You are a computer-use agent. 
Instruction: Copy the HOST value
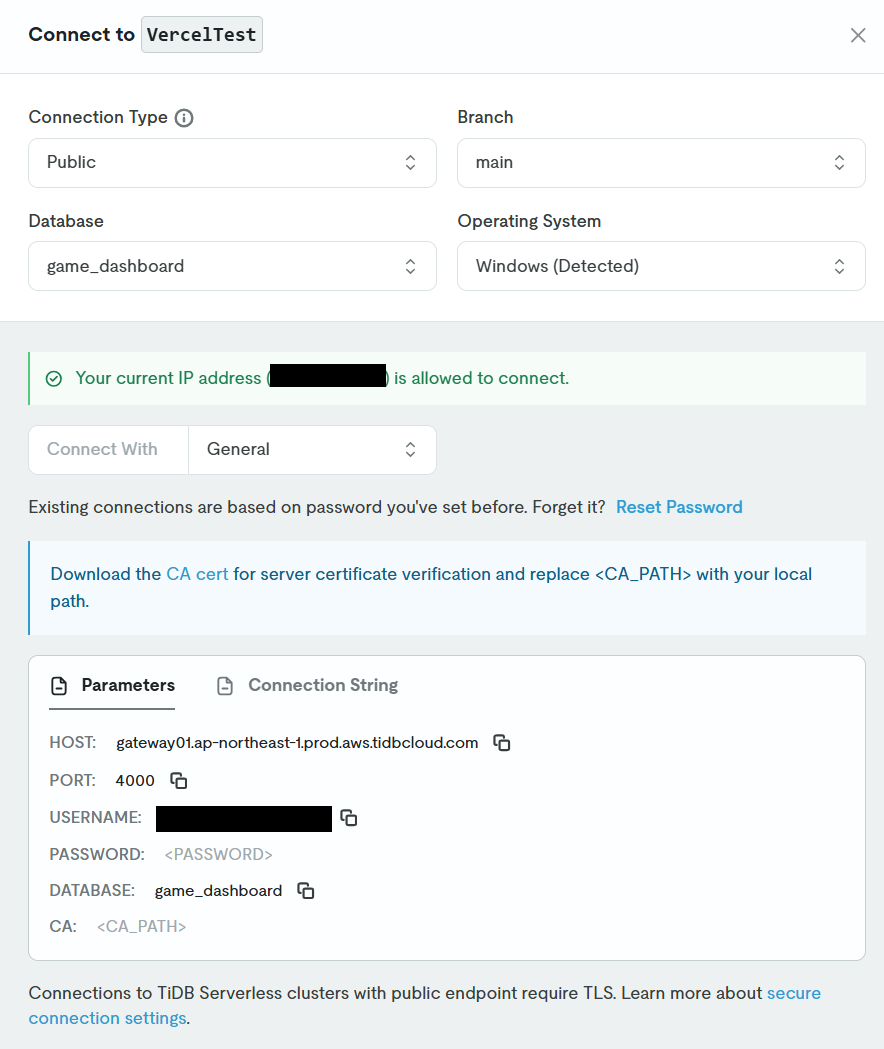coord(501,743)
